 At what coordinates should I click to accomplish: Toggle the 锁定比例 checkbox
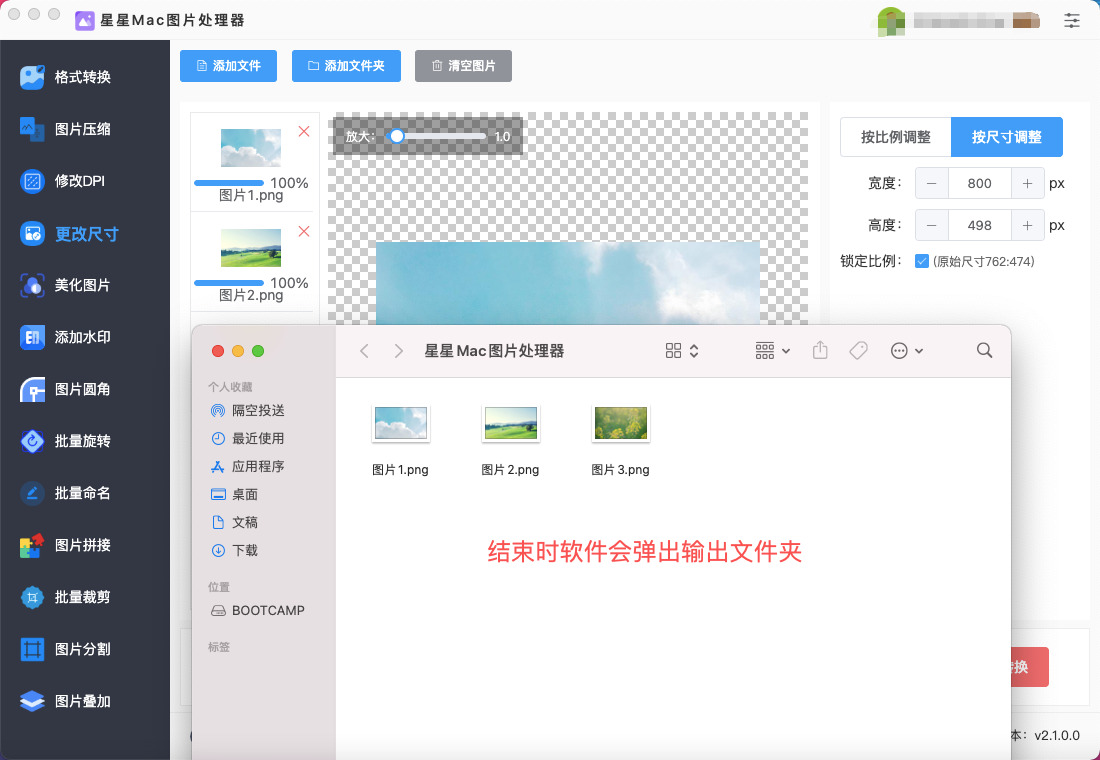point(922,261)
